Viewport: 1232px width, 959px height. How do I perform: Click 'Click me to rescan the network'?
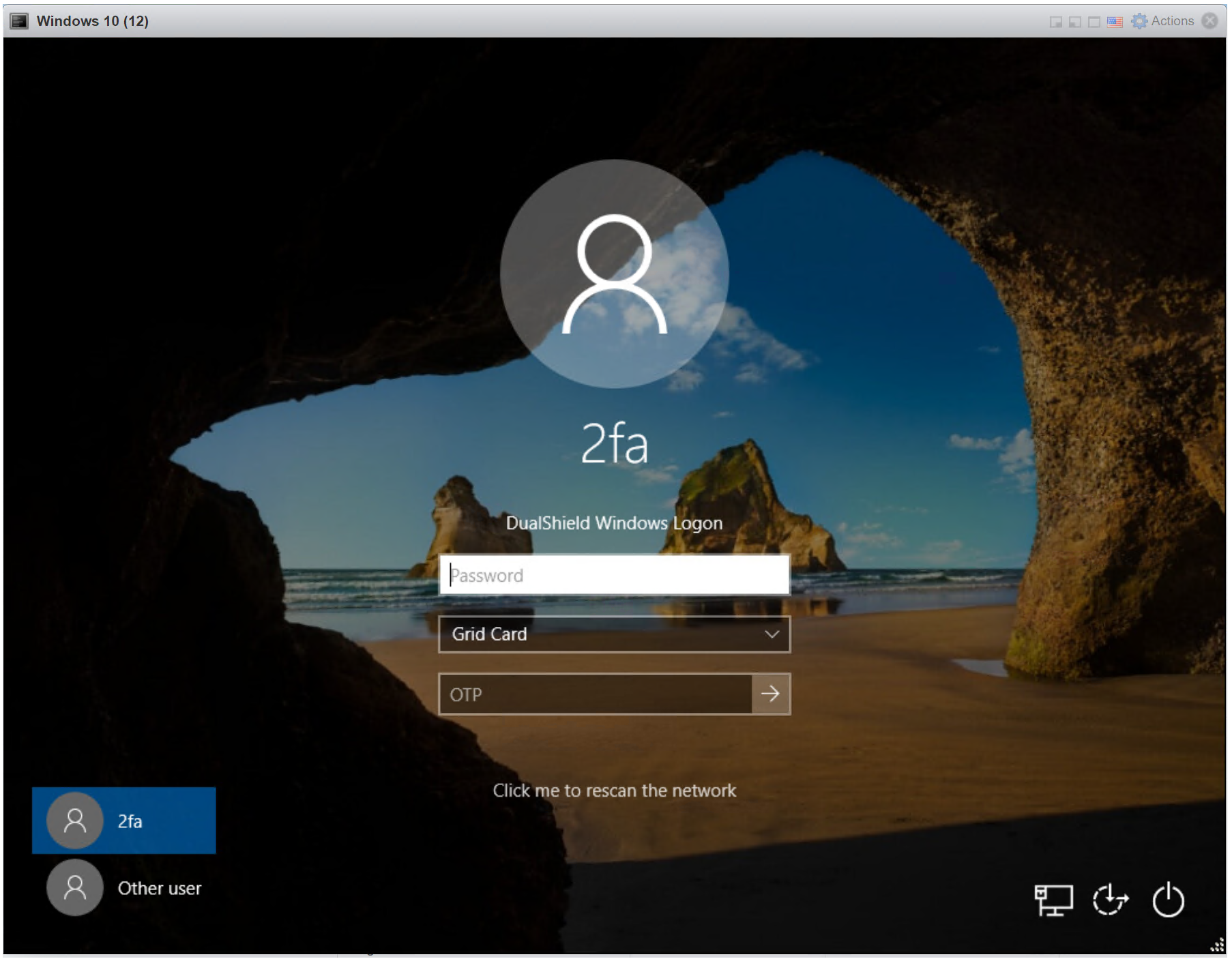614,791
